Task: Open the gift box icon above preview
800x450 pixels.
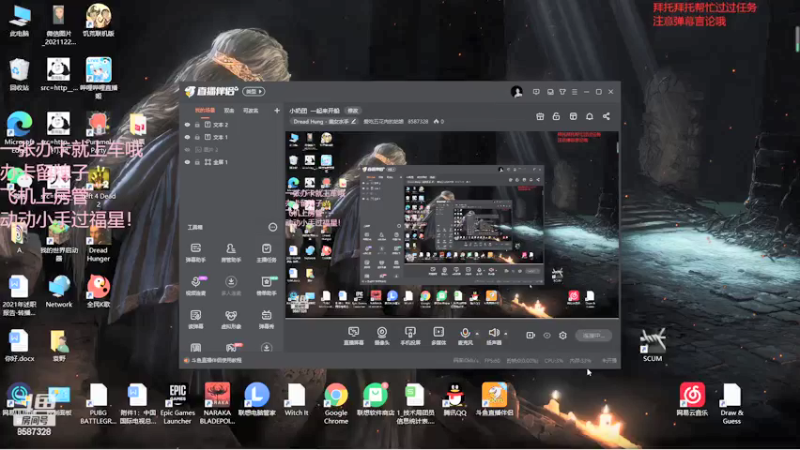Action: pos(540,116)
